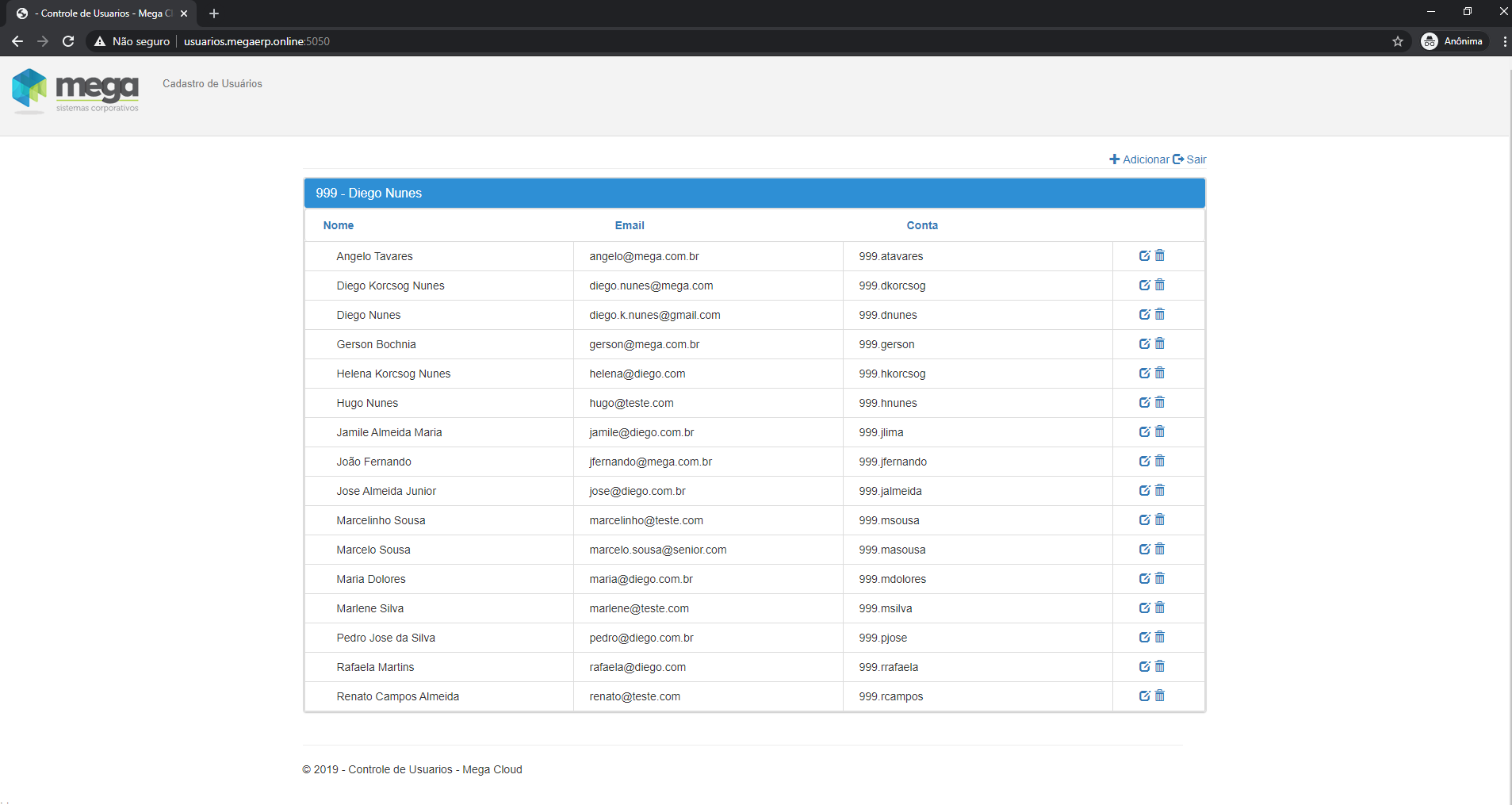The image size is (1512, 805).
Task: Click the Adicionar link
Action: coord(1139,159)
